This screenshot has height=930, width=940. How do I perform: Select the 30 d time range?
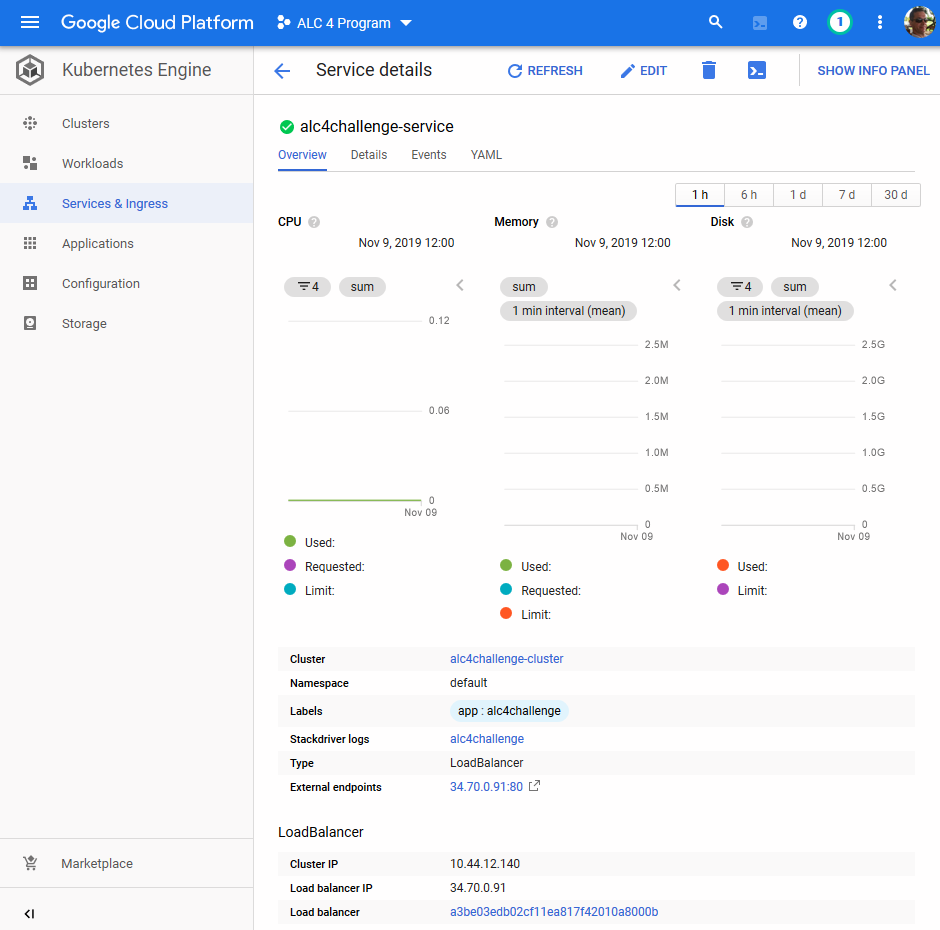(896, 195)
